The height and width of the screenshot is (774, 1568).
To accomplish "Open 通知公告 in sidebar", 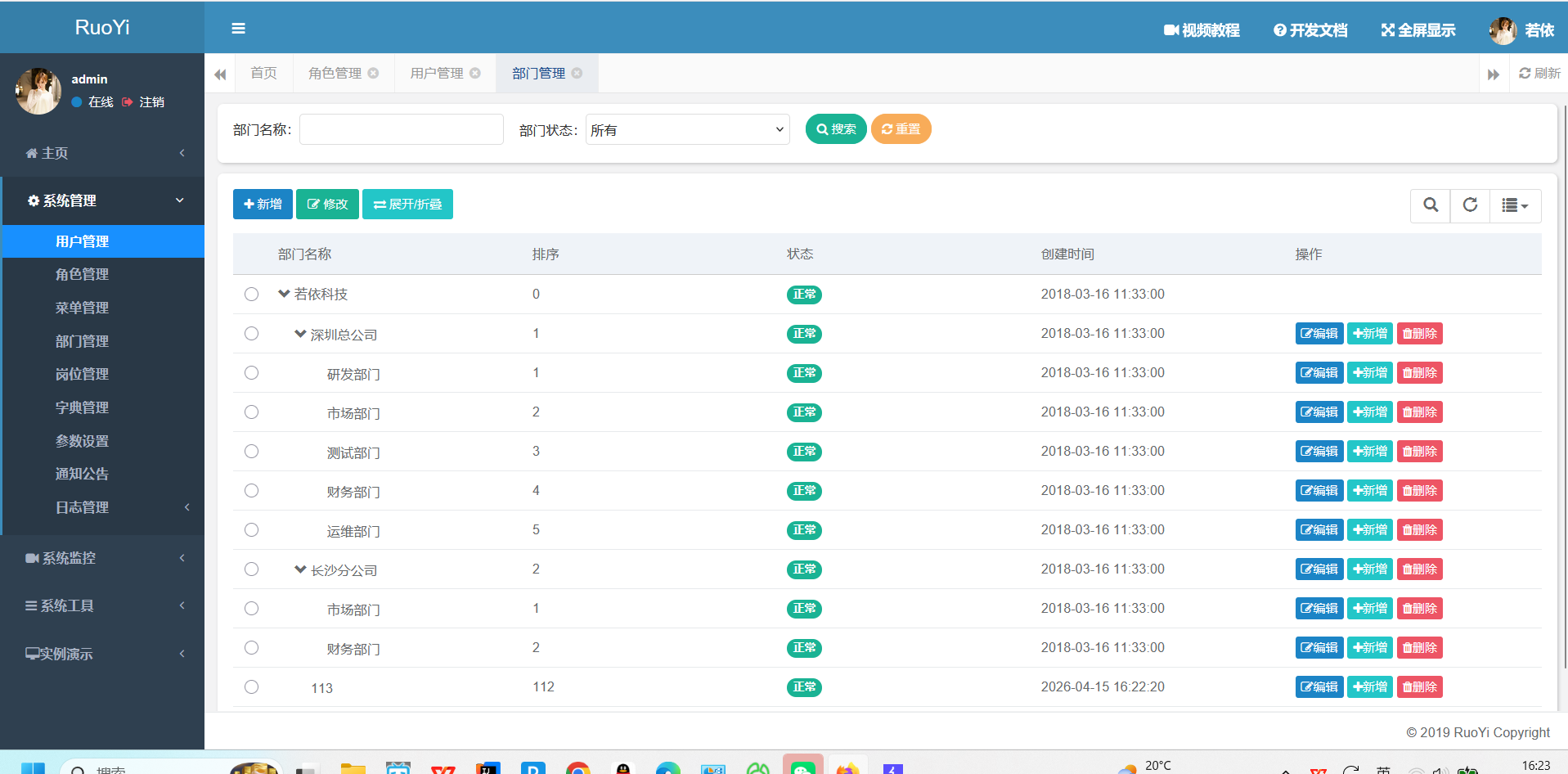I will coord(103,474).
